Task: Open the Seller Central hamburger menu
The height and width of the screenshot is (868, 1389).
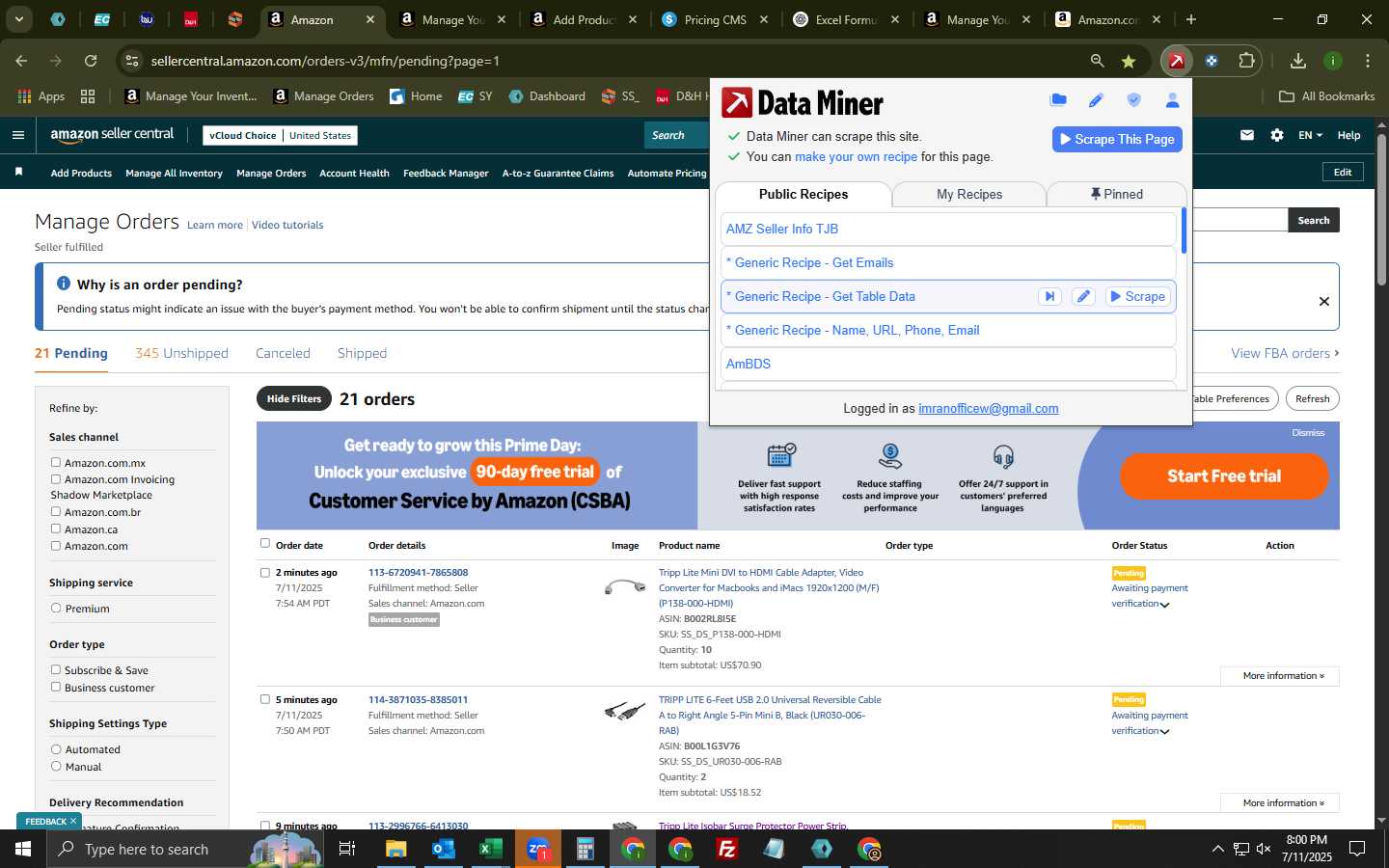Action: pyautogui.click(x=18, y=135)
